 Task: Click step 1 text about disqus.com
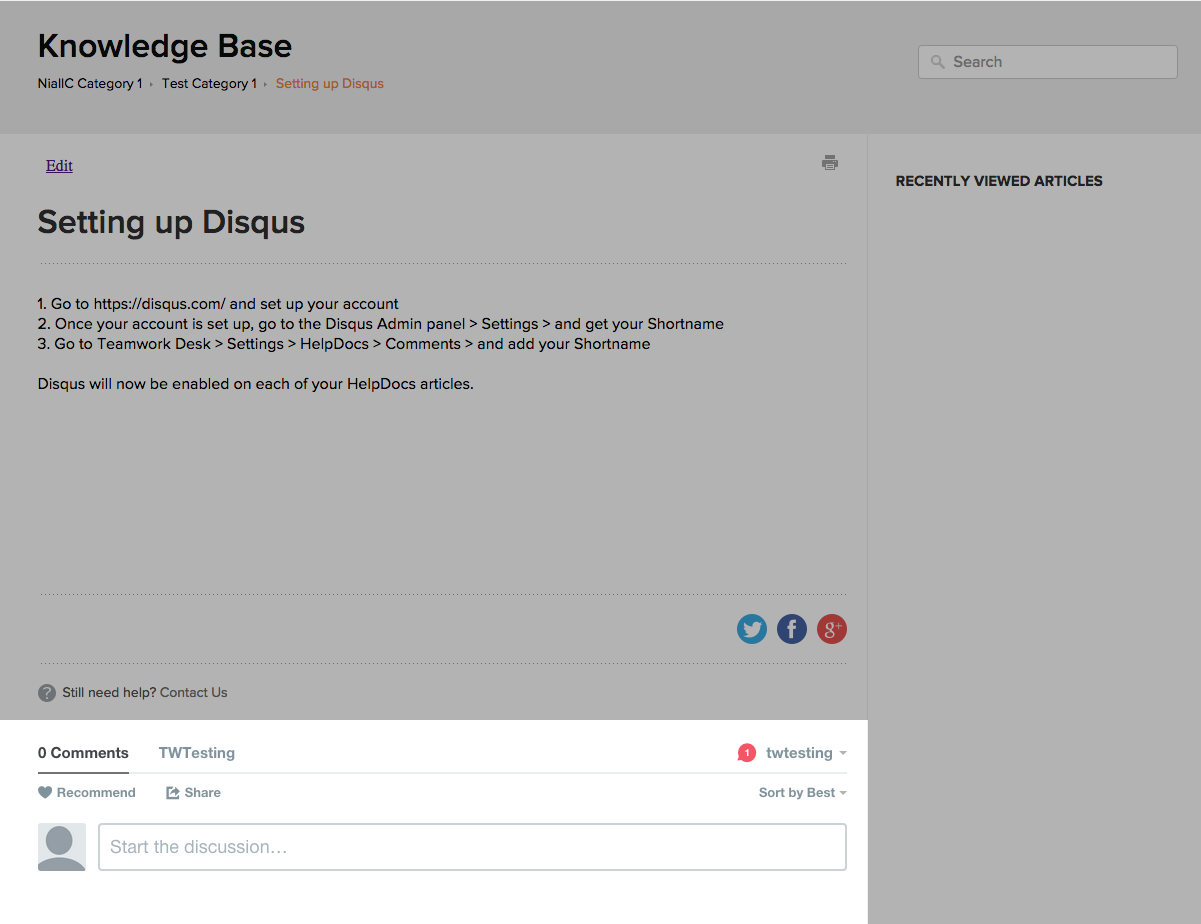[218, 304]
